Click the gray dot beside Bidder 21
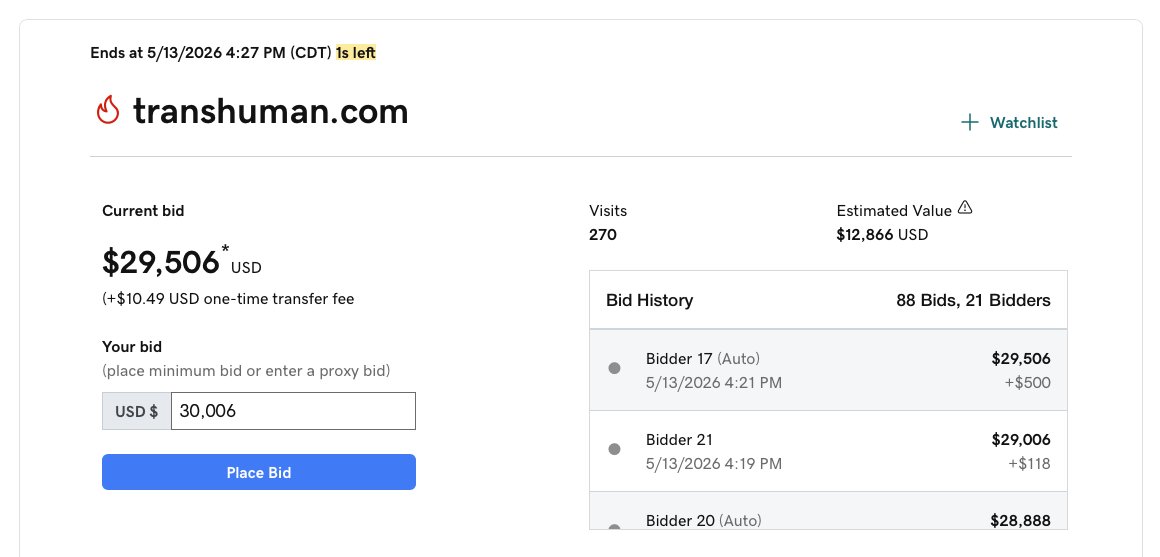This screenshot has height=557, width=1160. [x=614, y=449]
